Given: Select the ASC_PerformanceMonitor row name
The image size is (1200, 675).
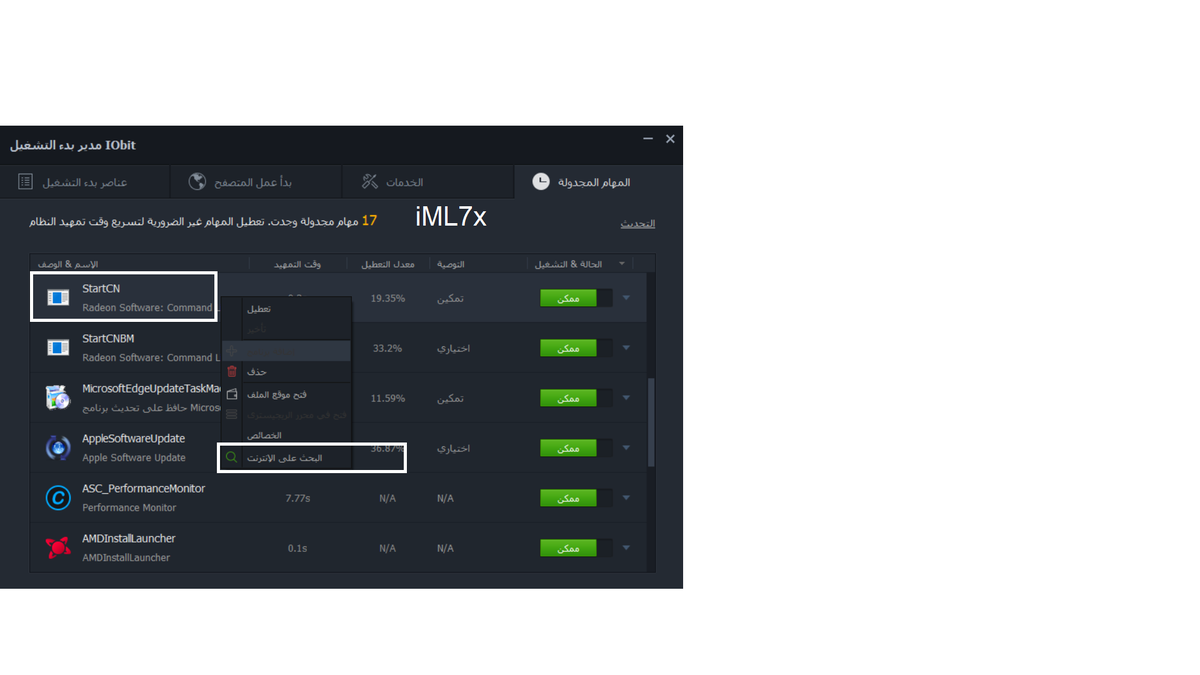Looking at the screenshot, I should 143,488.
